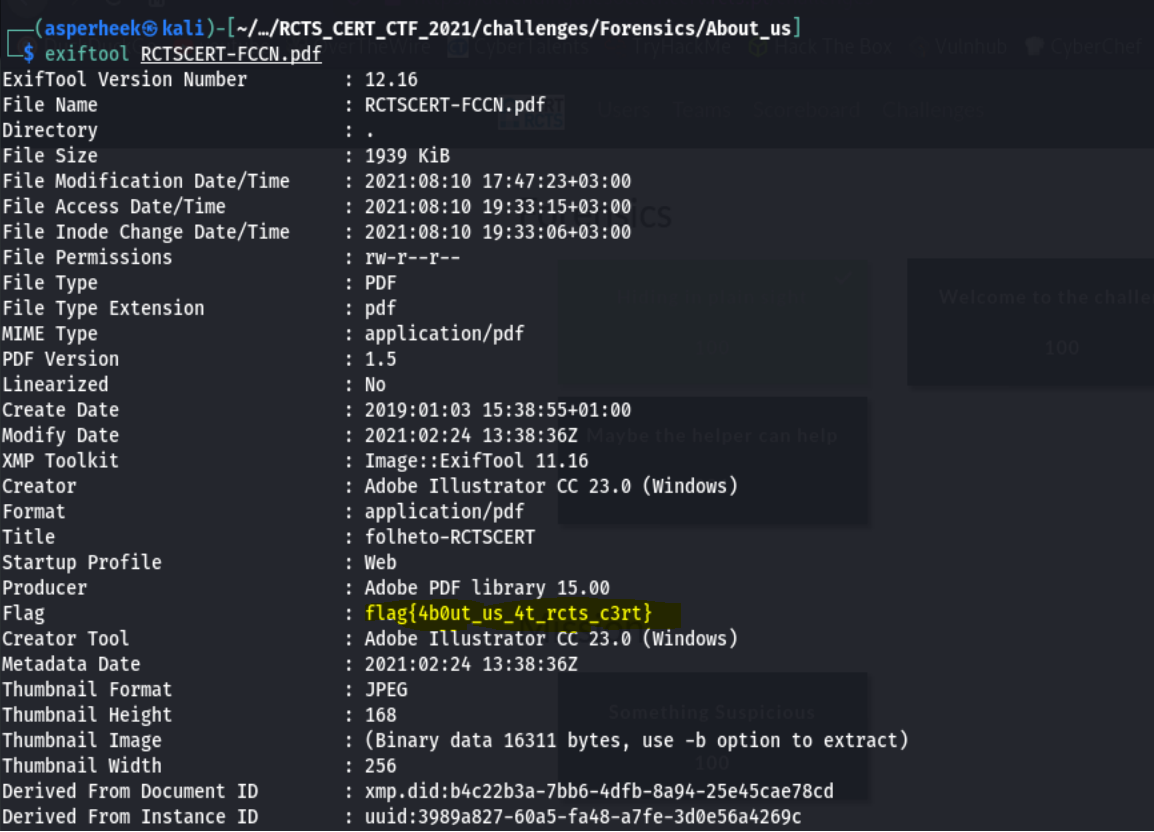Viewport: 1154px width, 832px height.
Task: Click the underlined RCTSCERT-FCCN.pdf argument in the command
Action: (231, 54)
